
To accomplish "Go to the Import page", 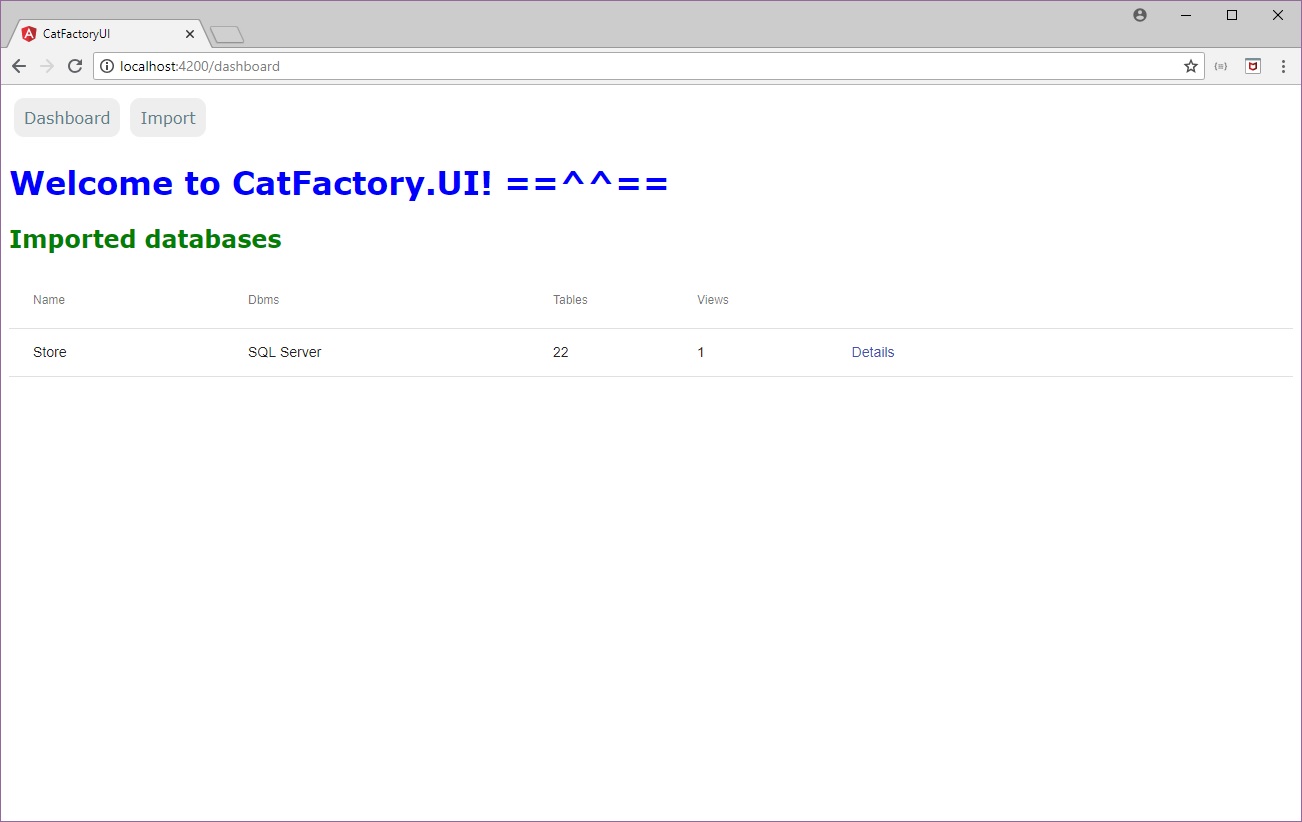I will coord(168,118).
